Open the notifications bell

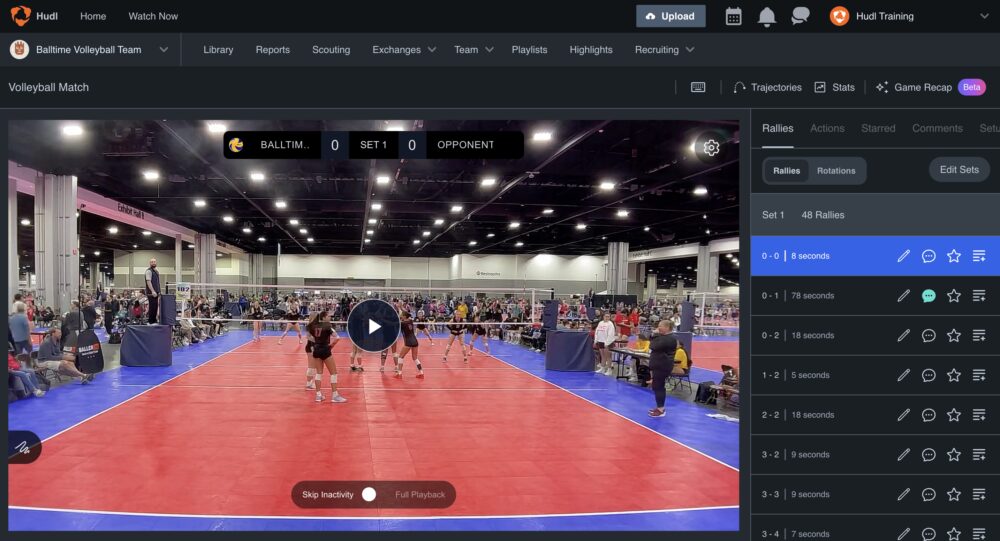tap(767, 16)
